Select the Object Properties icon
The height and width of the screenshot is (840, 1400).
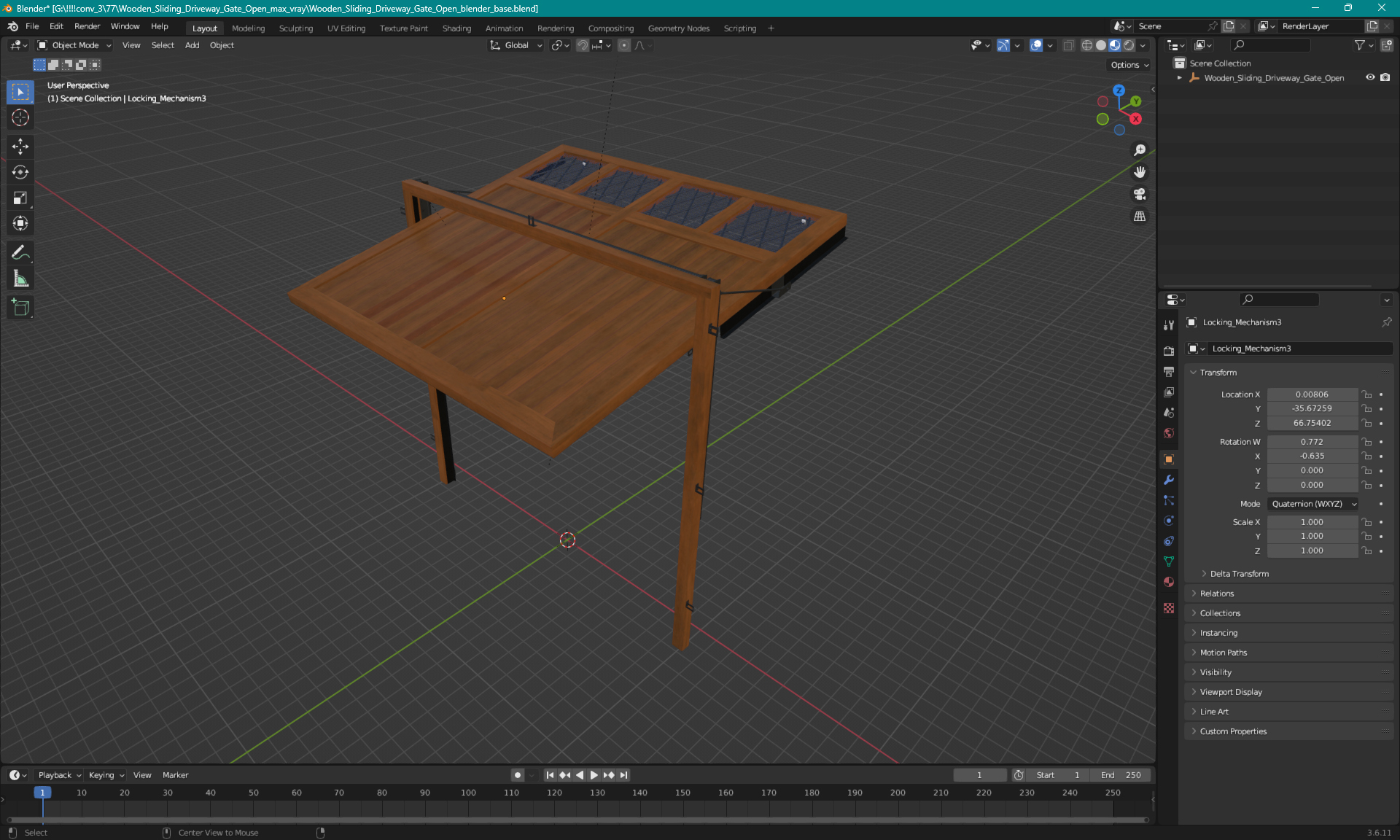click(1169, 459)
